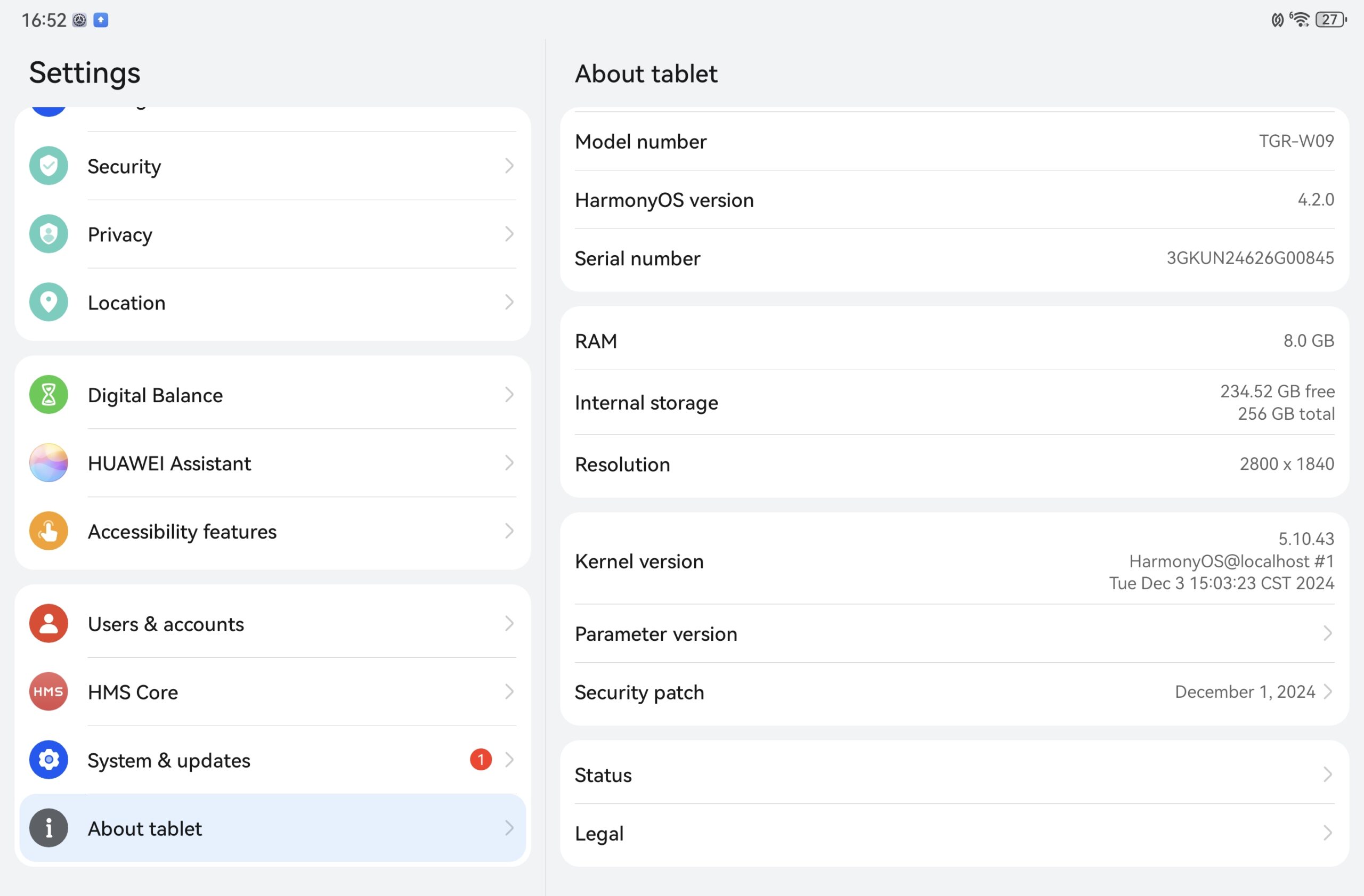Screen dimensions: 1364x896
Task: Tap the round notification icon beside clock
Action: click(x=80, y=20)
